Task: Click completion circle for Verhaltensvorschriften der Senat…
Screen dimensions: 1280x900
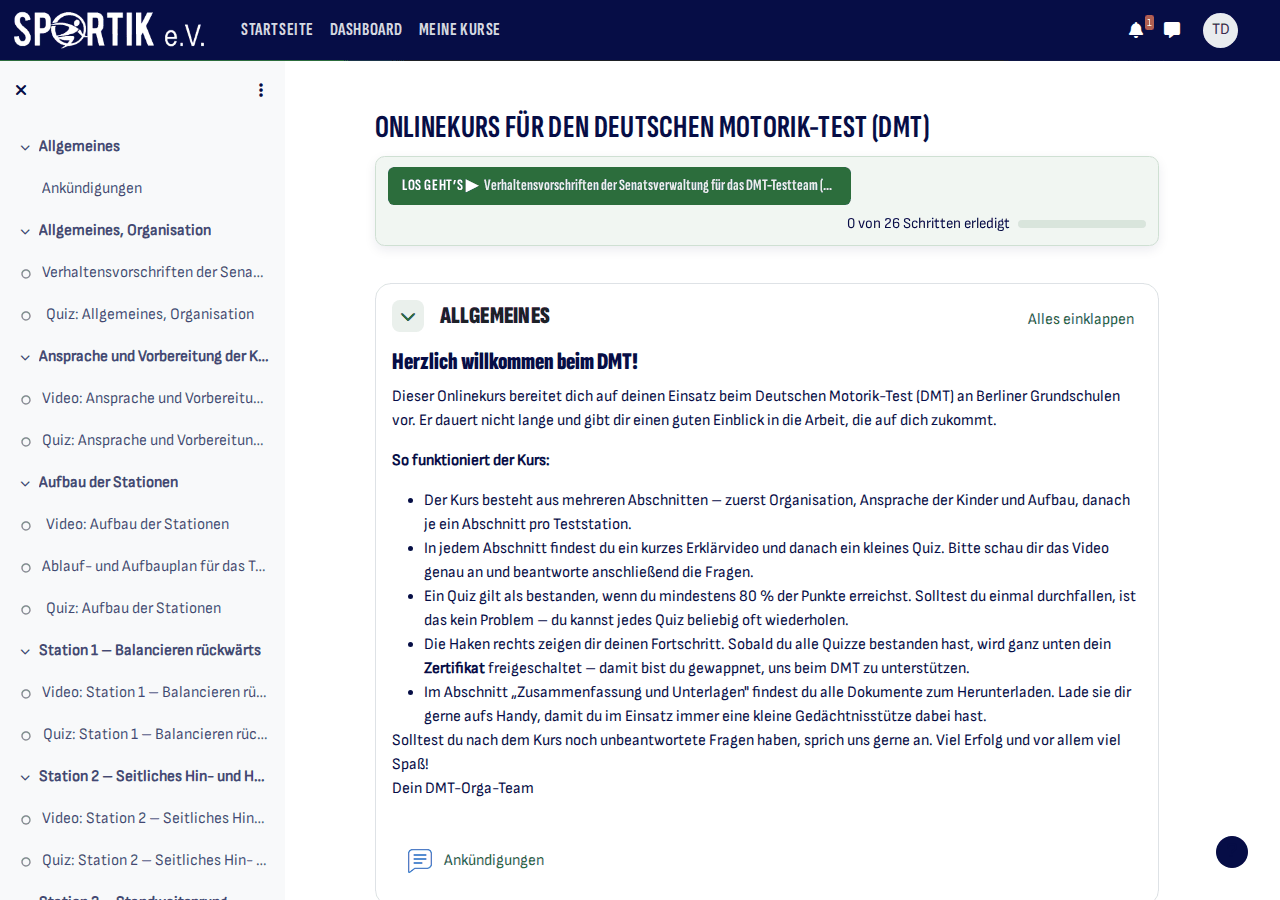Action: 26,273
